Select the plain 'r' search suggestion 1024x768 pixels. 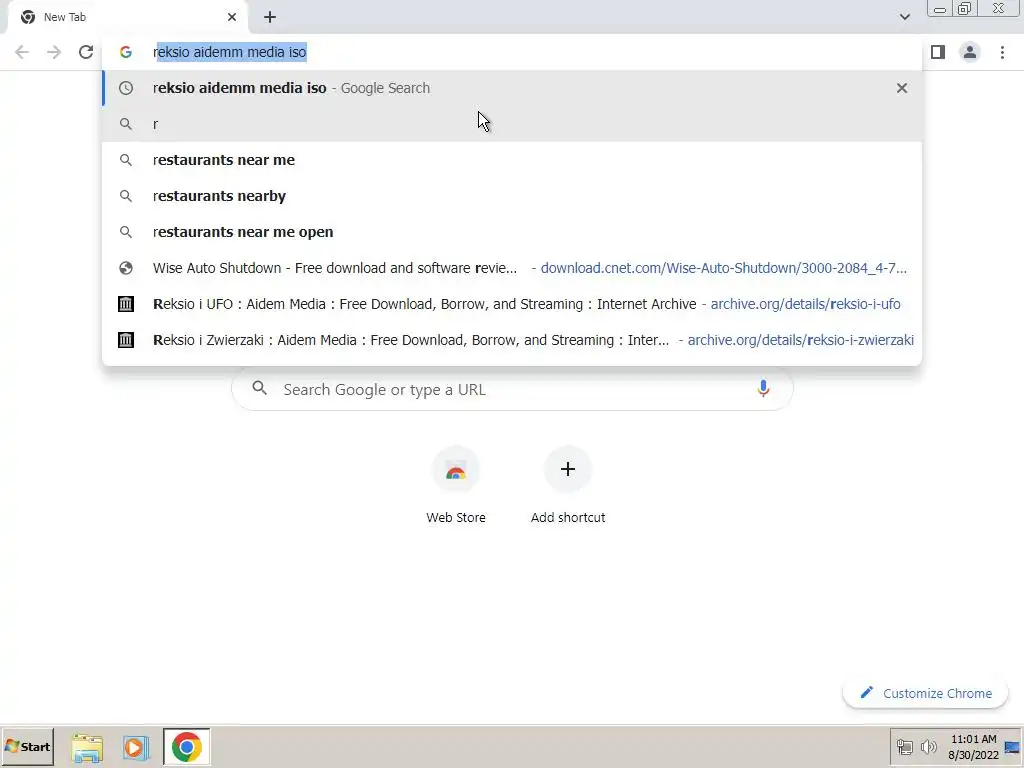point(512,124)
